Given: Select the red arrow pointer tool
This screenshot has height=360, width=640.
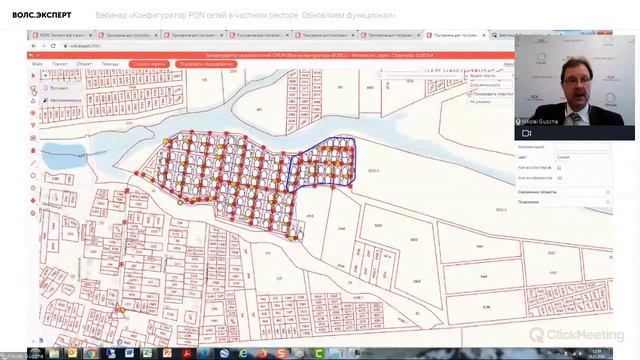Looking at the screenshot, I should 33,76.
